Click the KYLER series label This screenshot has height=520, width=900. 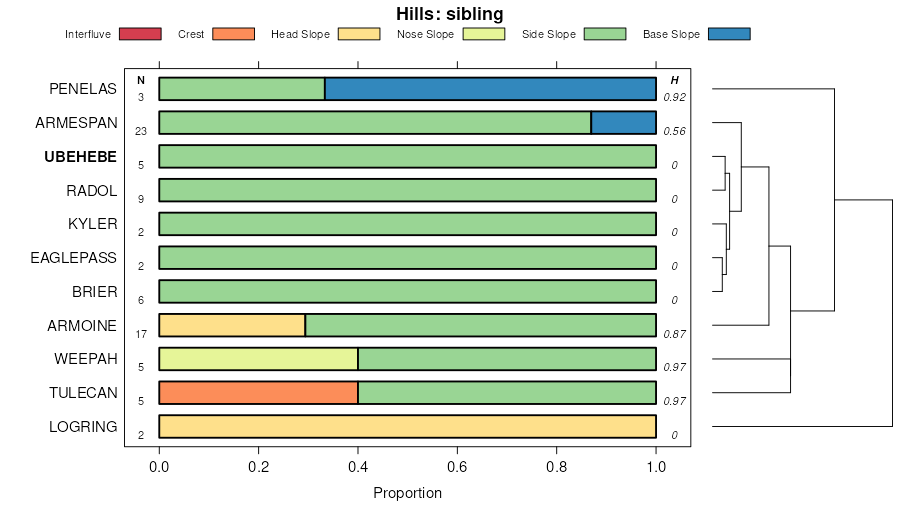(92, 224)
